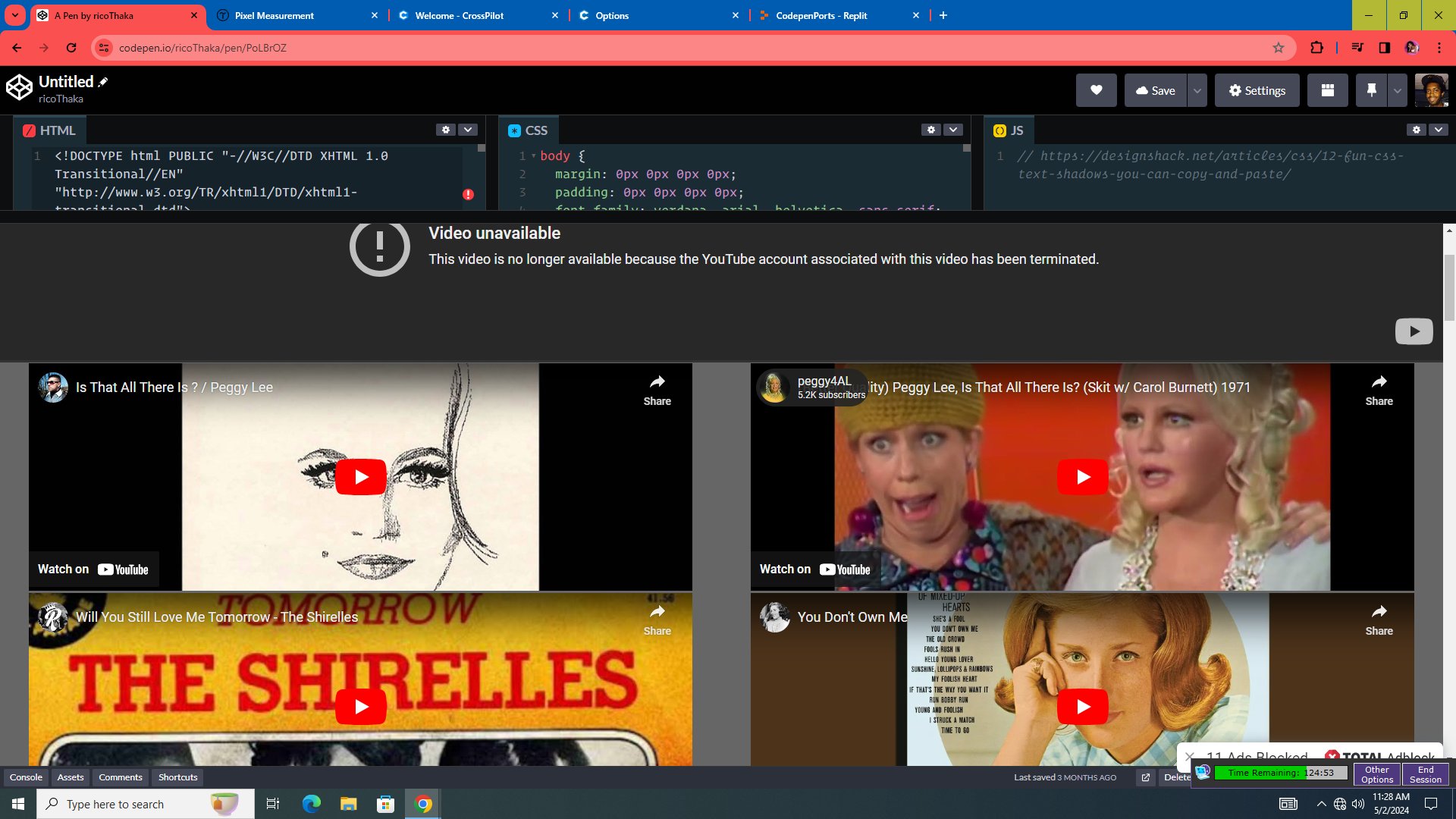Expand CSS editor dropdown chevron
1456x819 pixels.
(953, 130)
